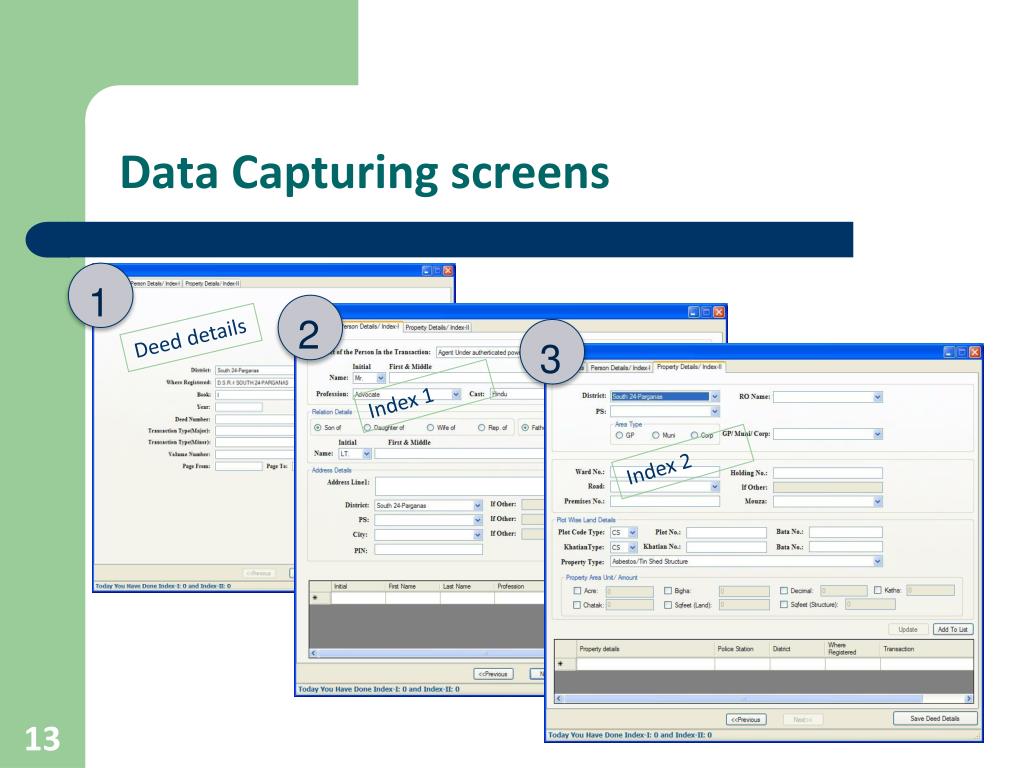Click the Next>> button in Index 2 window
1024x768 pixels.
803,720
